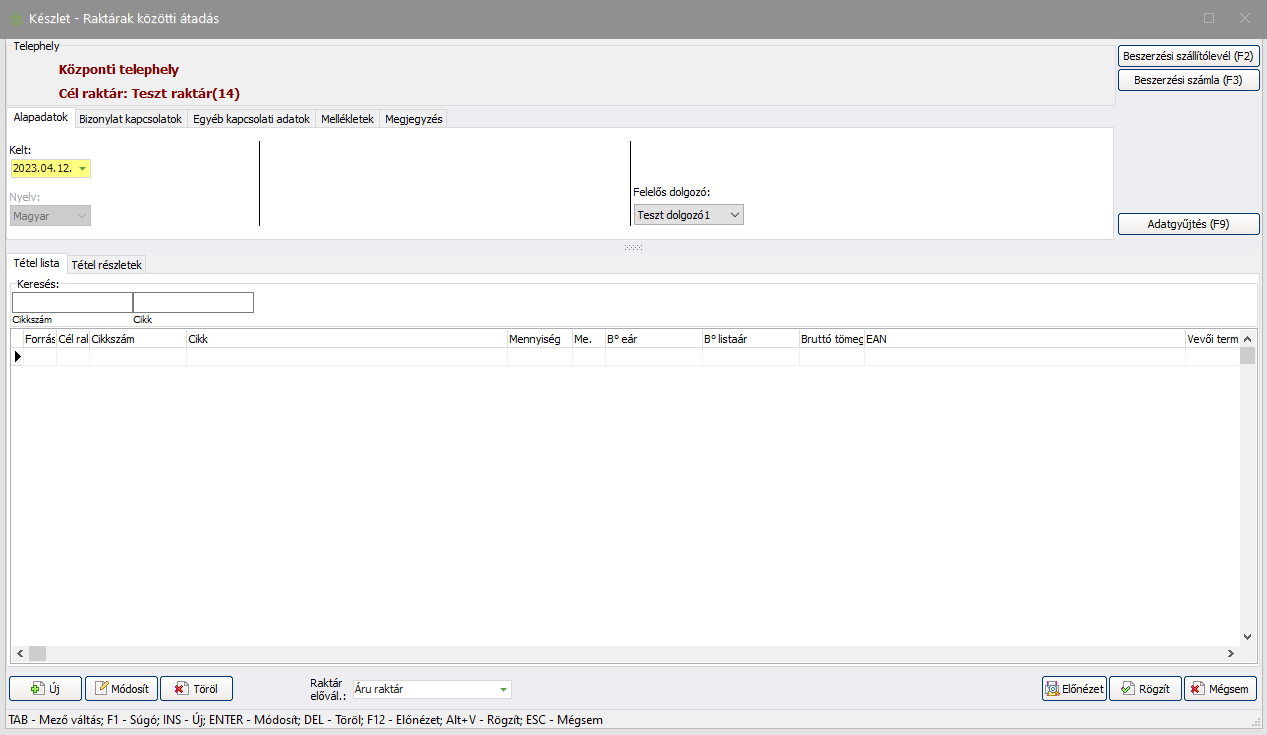The image size is (1267, 735).
Task: Click the Új button icon
Action: [37, 688]
